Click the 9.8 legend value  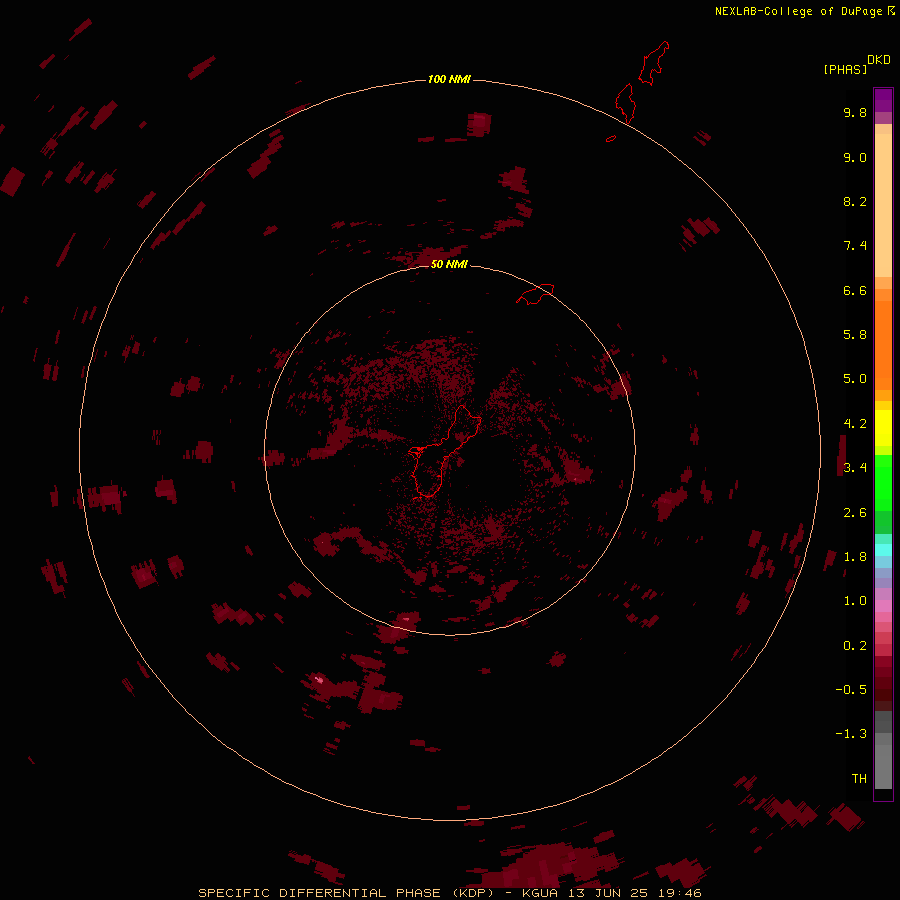click(855, 112)
